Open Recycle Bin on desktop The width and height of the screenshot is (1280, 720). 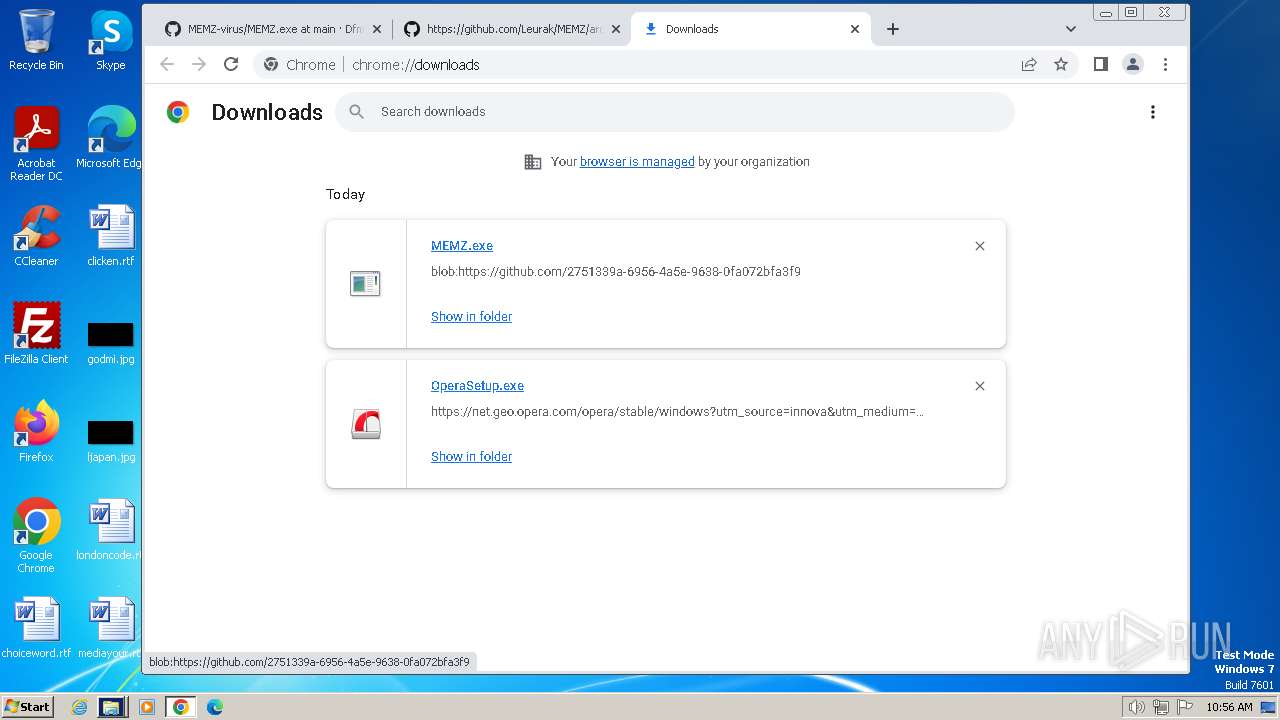[x=36, y=40]
